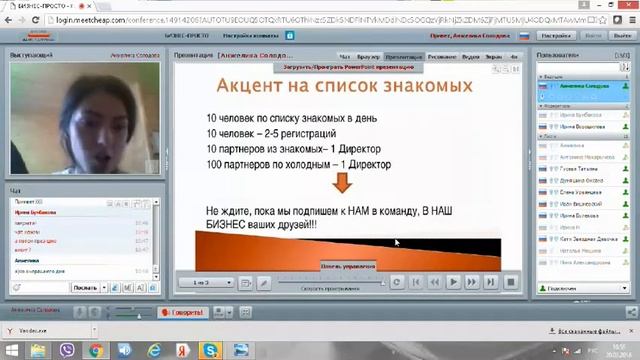Viewport: 640px width, 360px height.
Task: Click the Play button in presentation controls
Action: pos(453,282)
